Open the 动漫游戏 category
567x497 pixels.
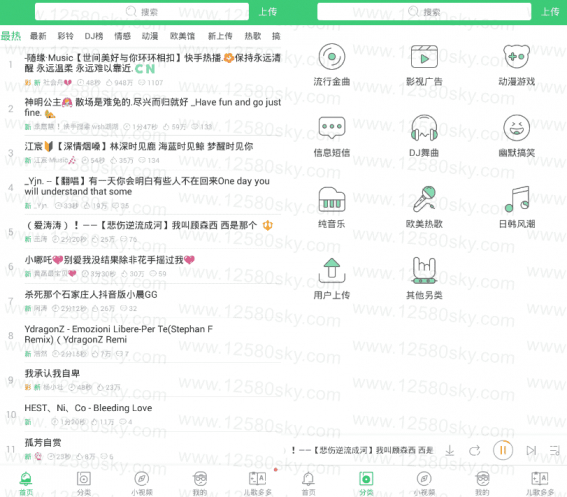pos(516,64)
